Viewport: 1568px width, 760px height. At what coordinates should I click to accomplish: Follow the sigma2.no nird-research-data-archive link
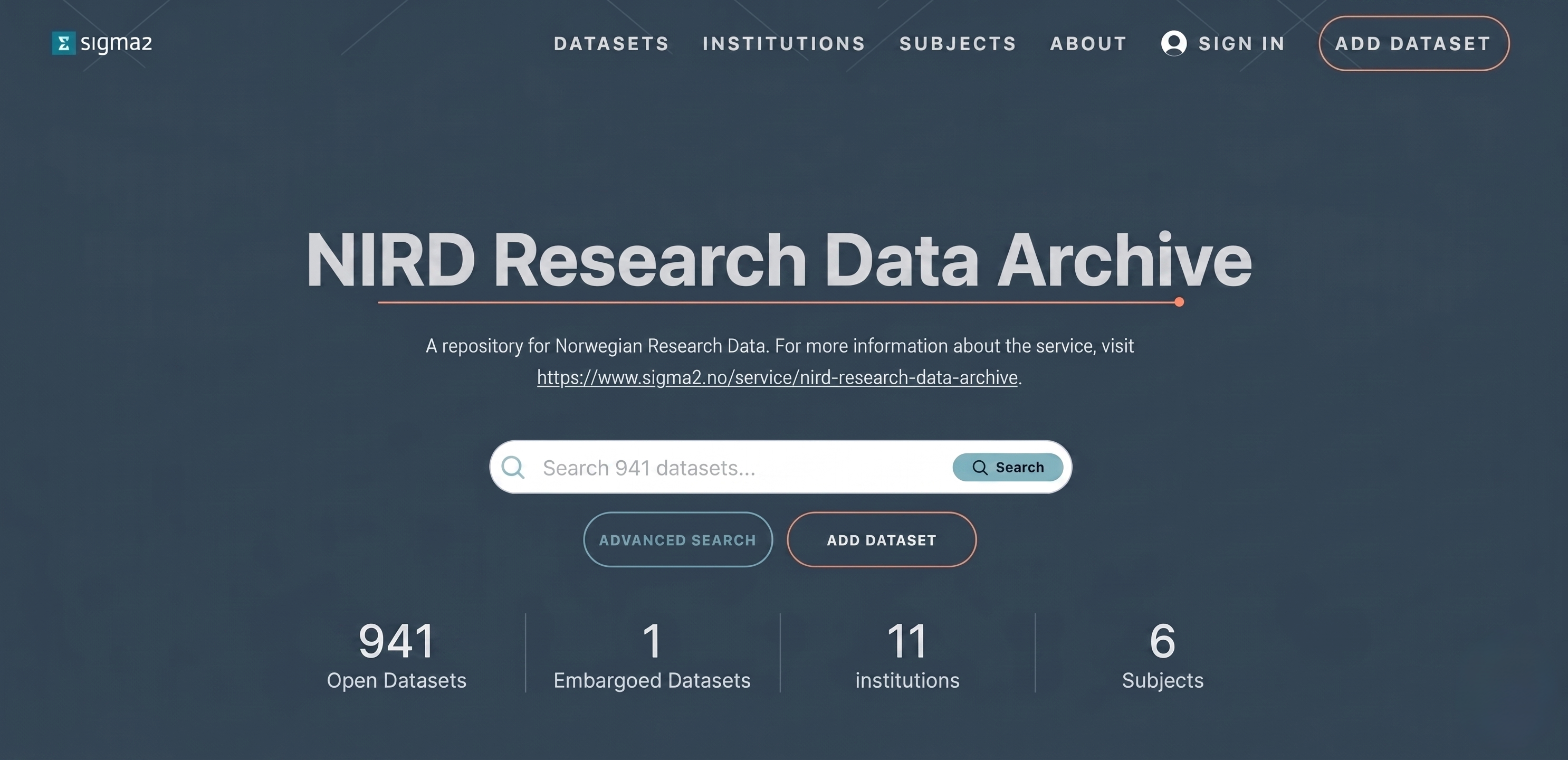pyautogui.click(x=777, y=377)
